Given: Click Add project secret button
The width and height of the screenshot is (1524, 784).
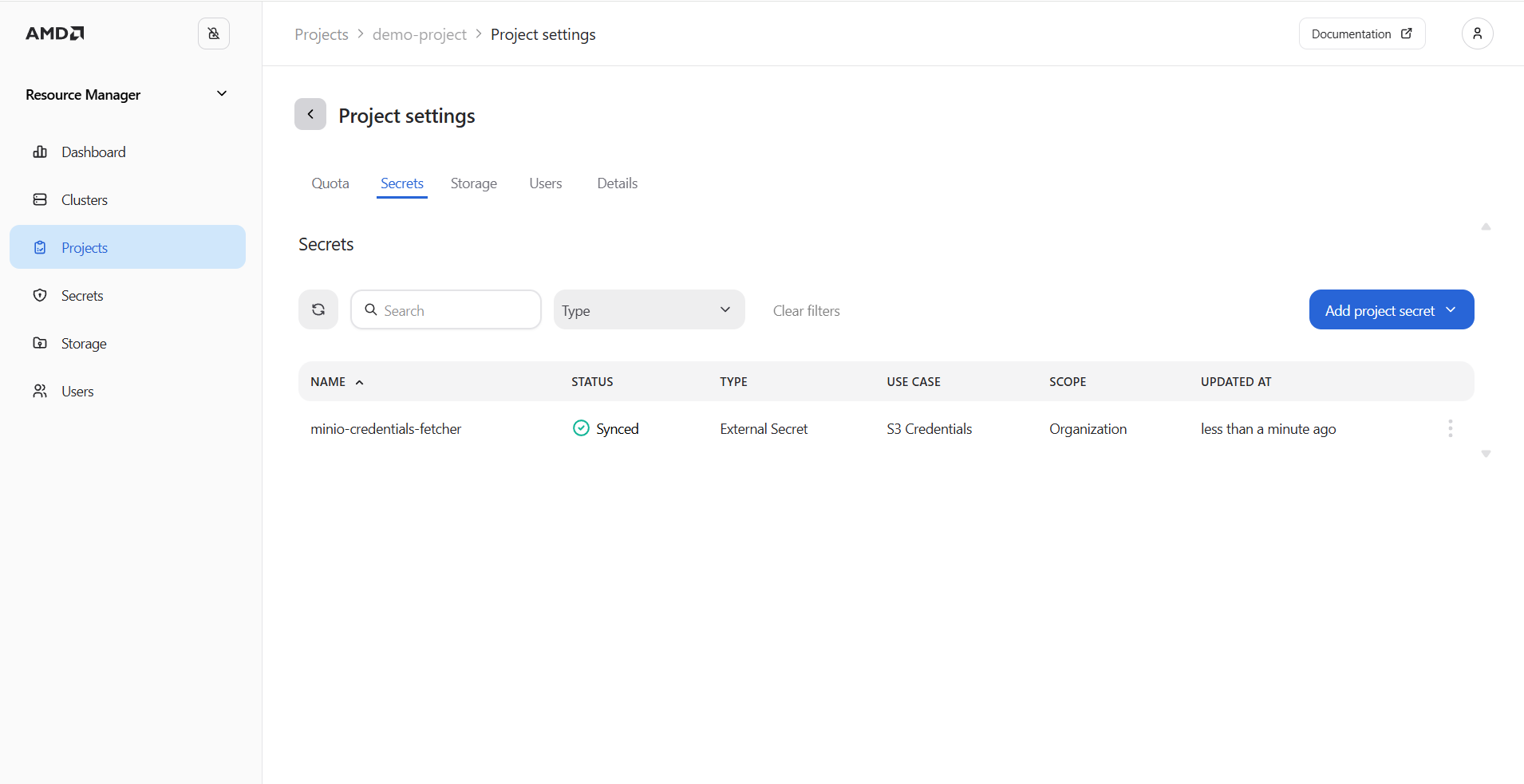Looking at the screenshot, I should coord(1392,309).
